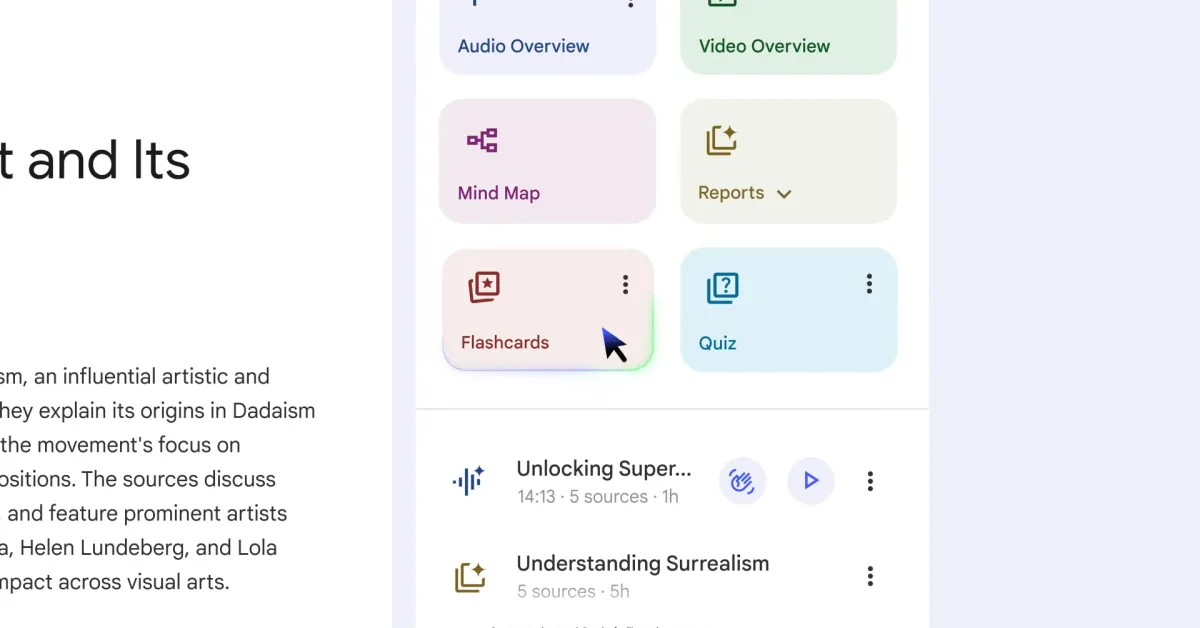This screenshot has height=628, width=1200.
Task: Click the Reports icon
Action: pyautogui.click(x=720, y=140)
